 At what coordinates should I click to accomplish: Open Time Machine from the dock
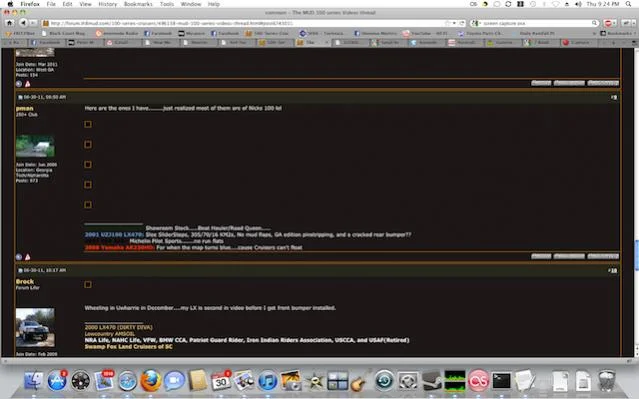(384, 381)
